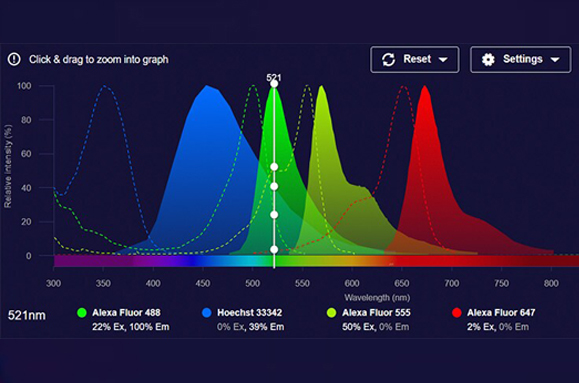Image resolution: width=579 pixels, height=383 pixels.
Task: Click the 521nm readout text
Action: [27, 315]
